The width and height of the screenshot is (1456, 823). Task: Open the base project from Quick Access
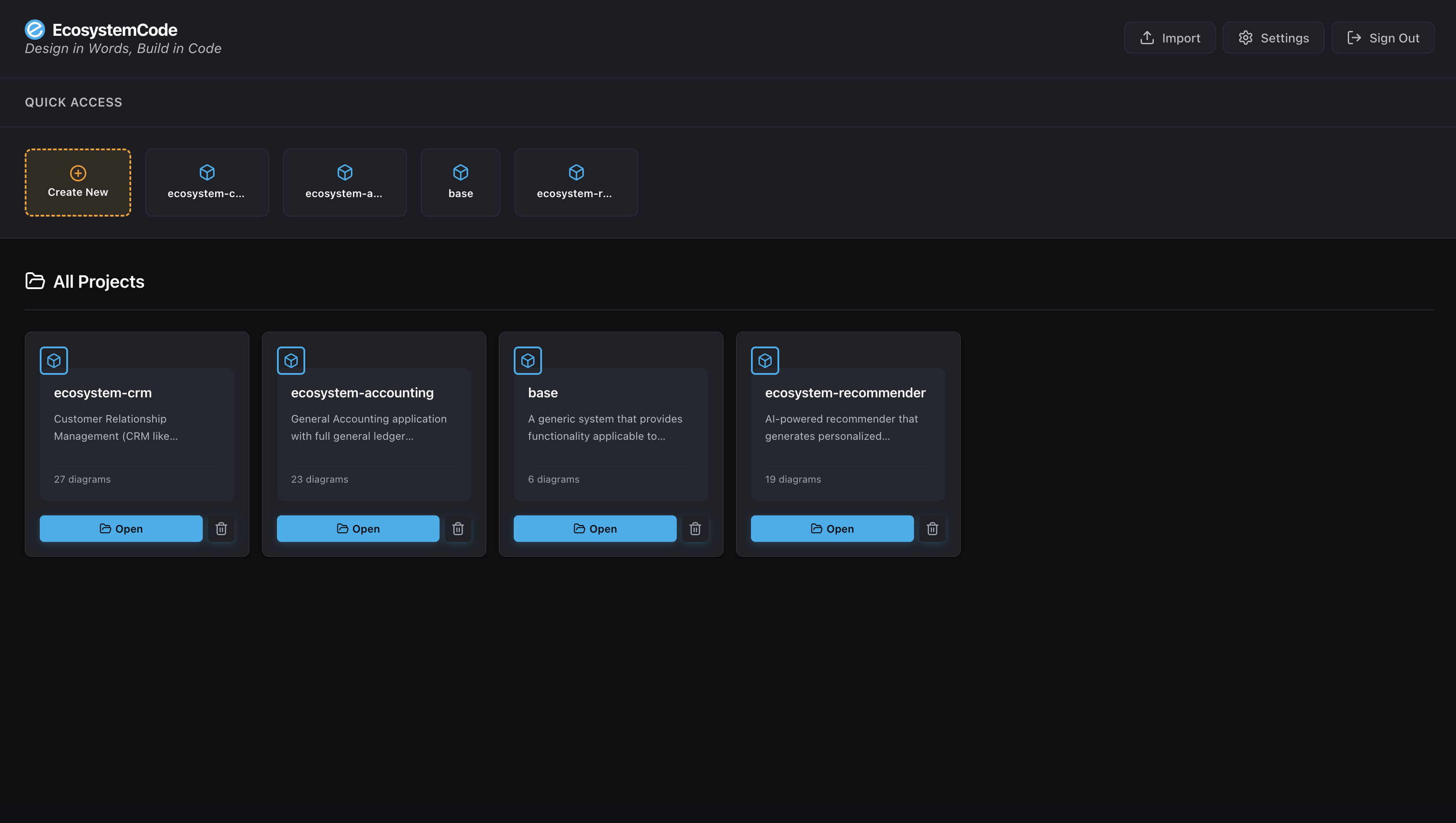pos(460,182)
